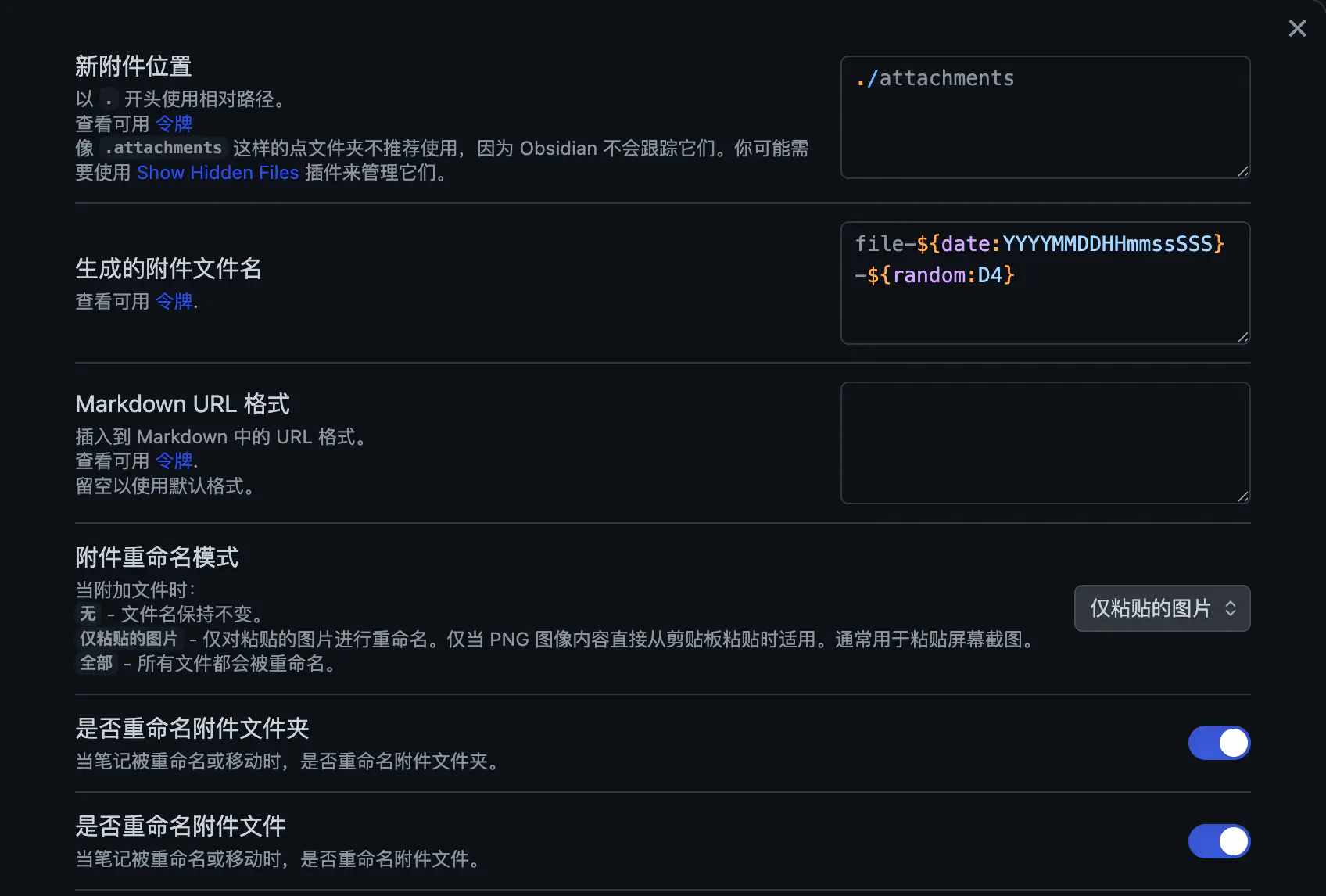This screenshot has width=1326, height=896.
Task: Toggle 是否重命名附件文件夹 switch
Action: click(x=1218, y=743)
